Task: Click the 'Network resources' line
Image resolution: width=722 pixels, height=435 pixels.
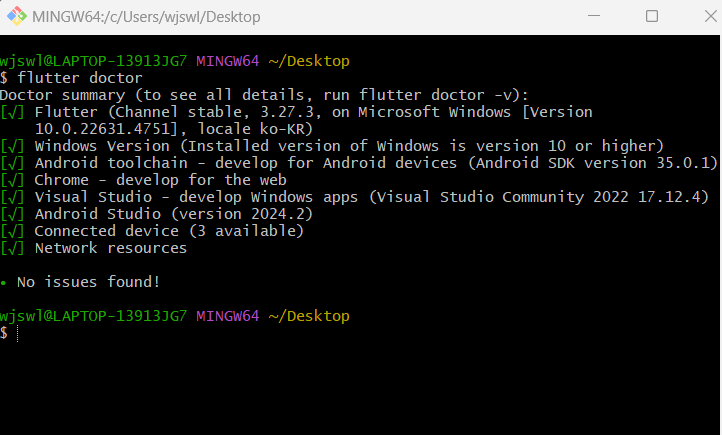Action: (x=93, y=248)
